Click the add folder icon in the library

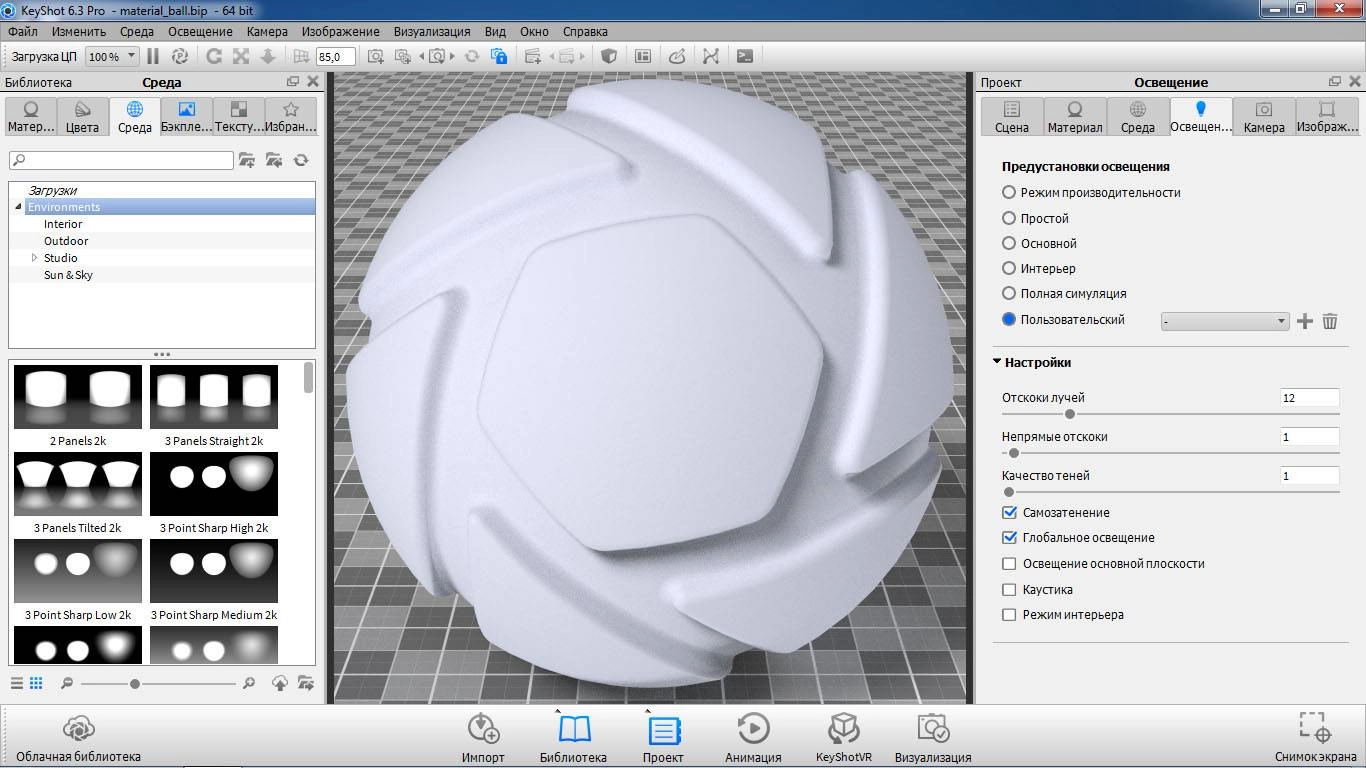pyautogui.click(x=247, y=160)
